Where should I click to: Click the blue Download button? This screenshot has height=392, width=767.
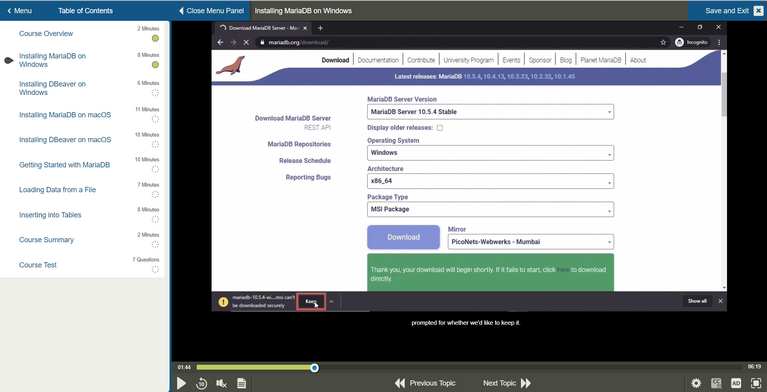[404, 237]
